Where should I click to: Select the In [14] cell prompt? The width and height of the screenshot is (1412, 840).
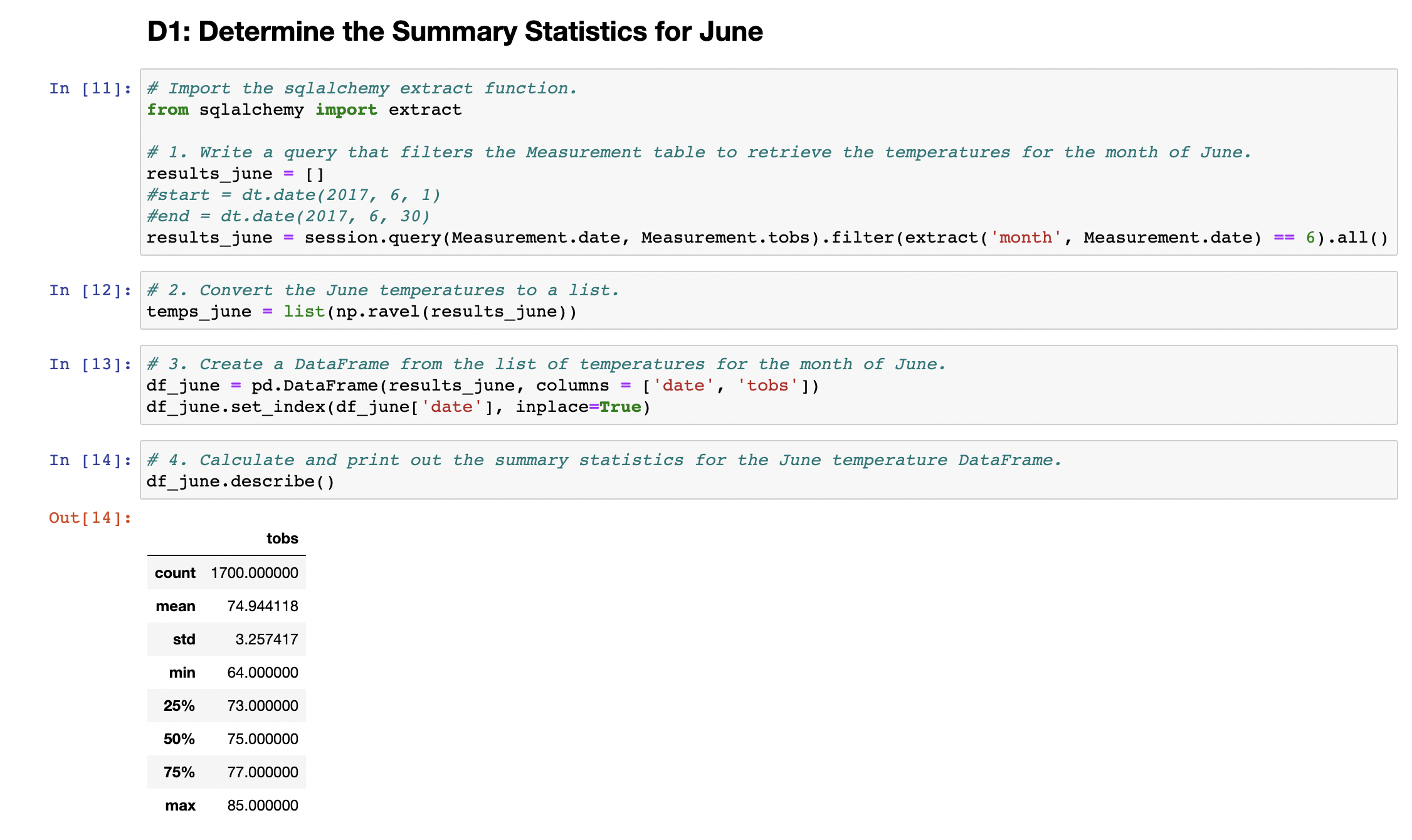point(90,459)
